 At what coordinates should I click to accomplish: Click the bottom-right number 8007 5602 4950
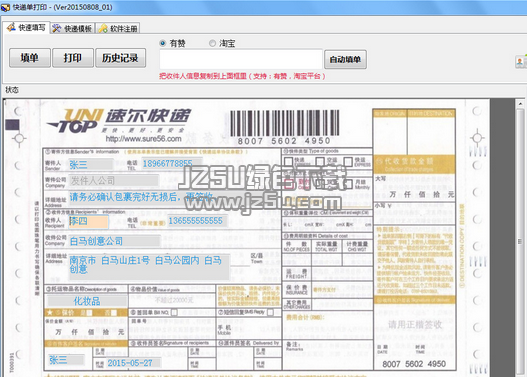pos(414,364)
